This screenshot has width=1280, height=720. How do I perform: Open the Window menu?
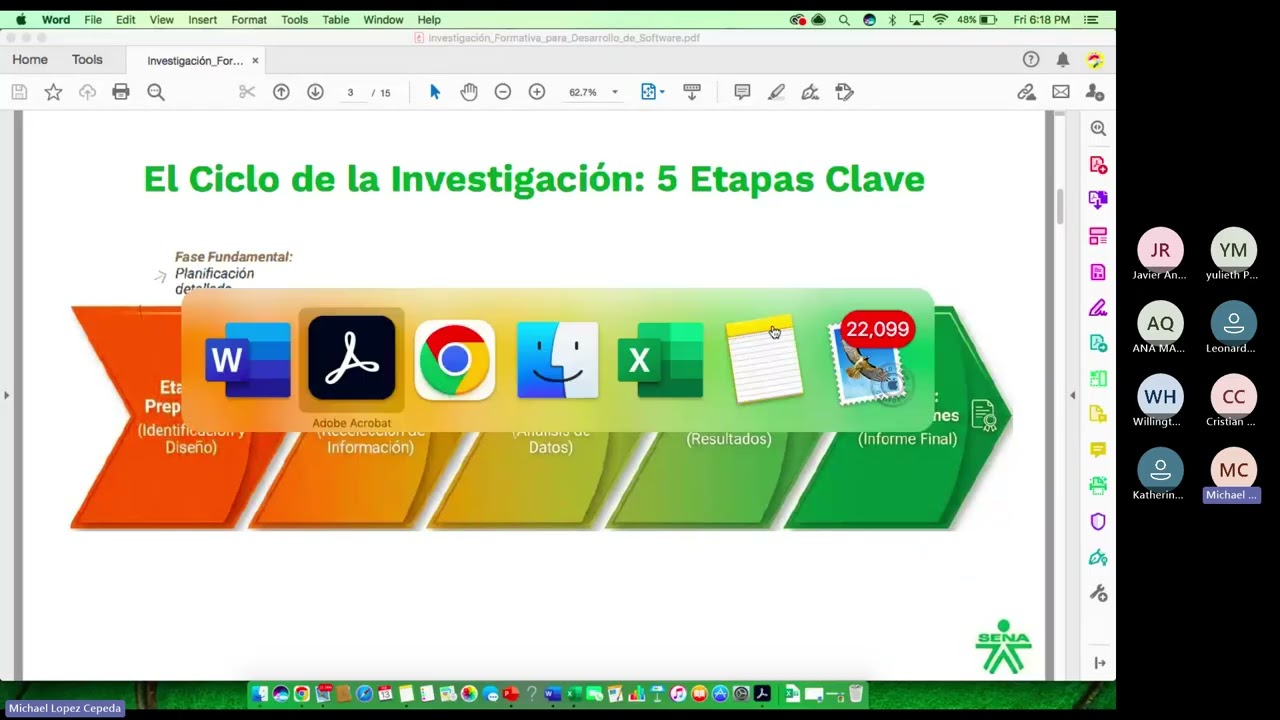click(x=383, y=20)
